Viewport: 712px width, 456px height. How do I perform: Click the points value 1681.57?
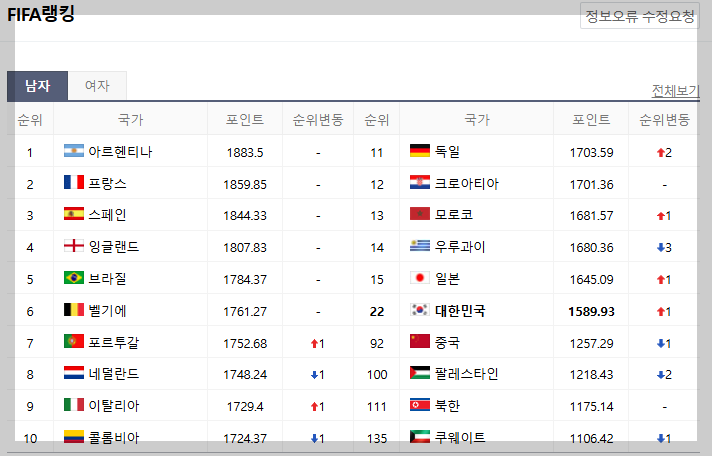[x=591, y=216]
